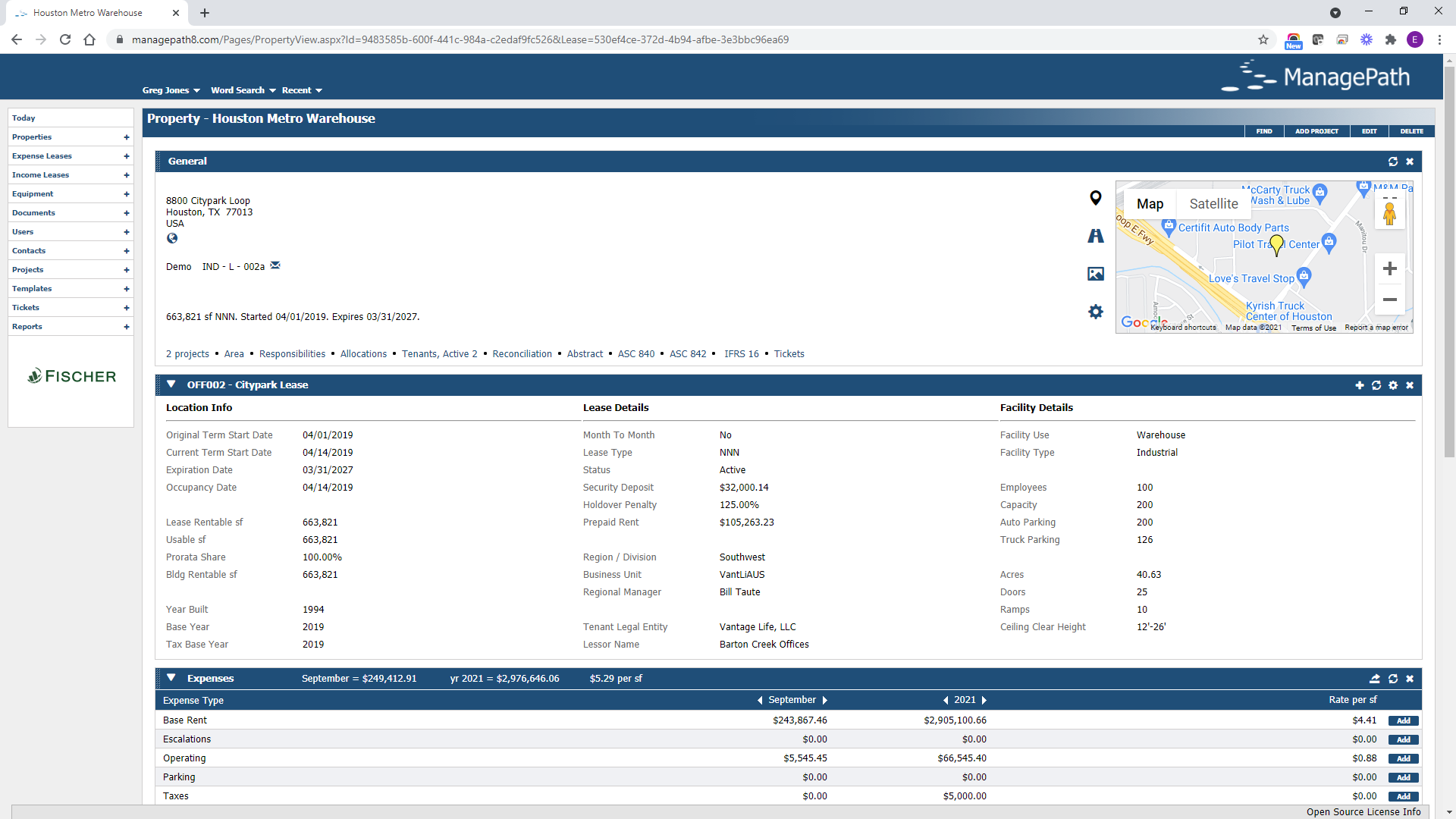Viewport: 1456px width, 819px height.
Task: Click the ADD PROJECT button
Action: coord(1317,131)
